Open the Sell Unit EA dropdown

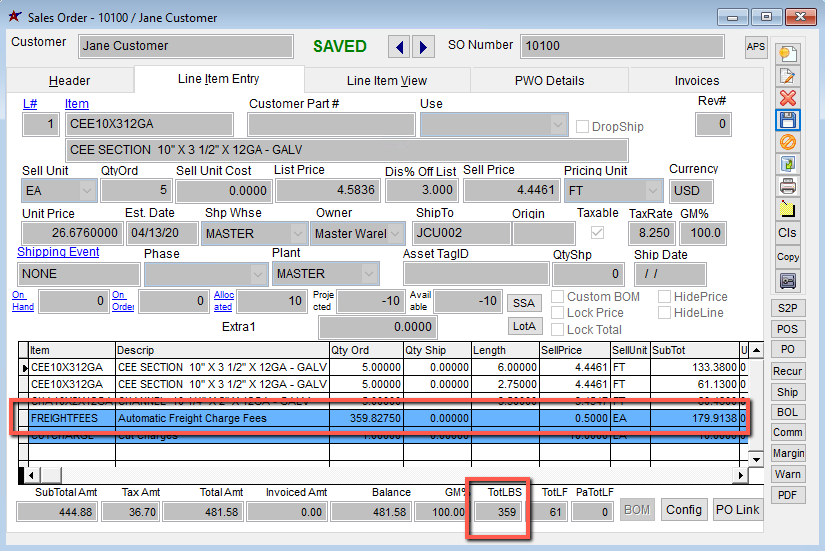(87, 191)
